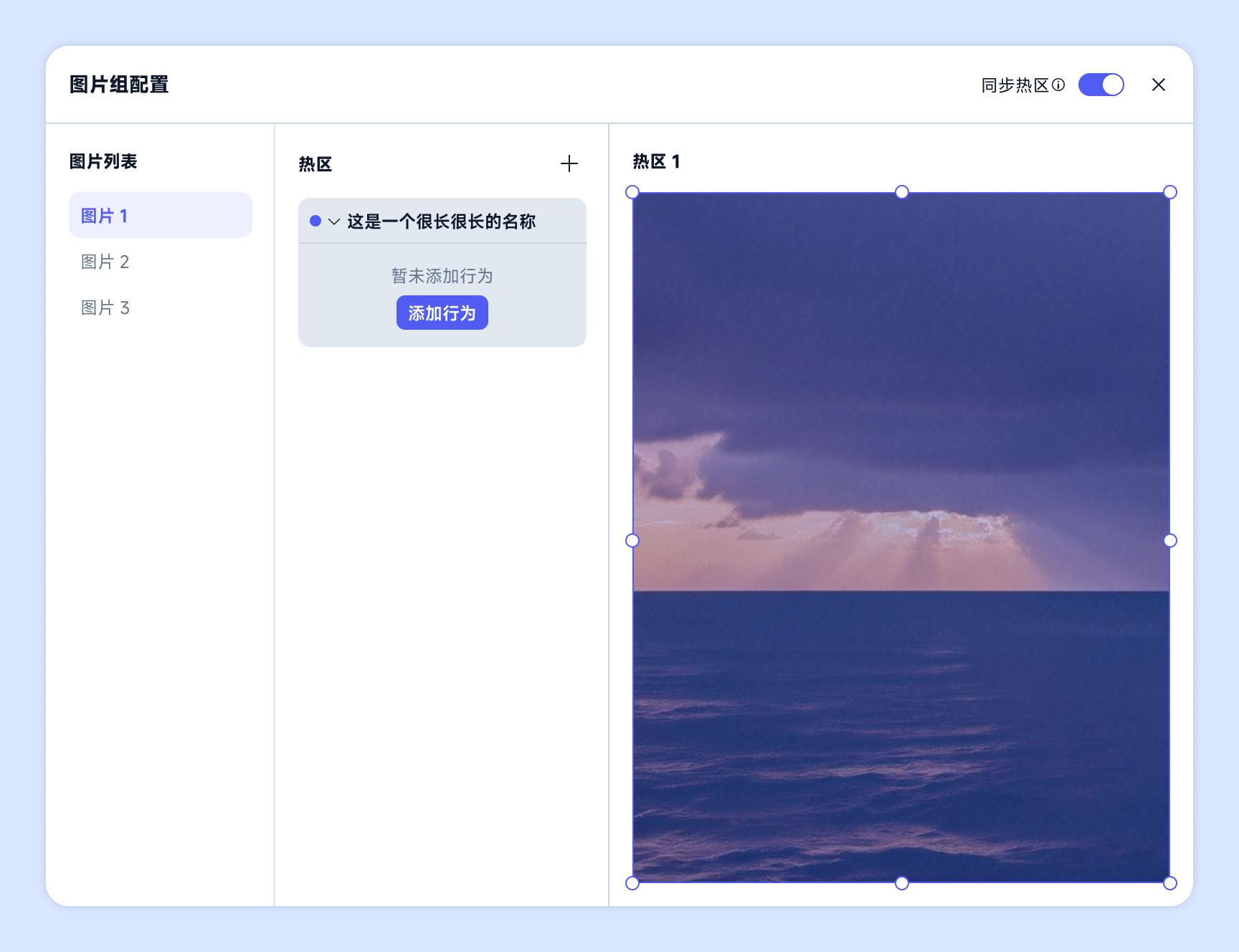This screenshot has height=952, width=1239.
Task: Click the info icon next to 同步热区
Action: pyautogui.click(x=1058, y=85)
